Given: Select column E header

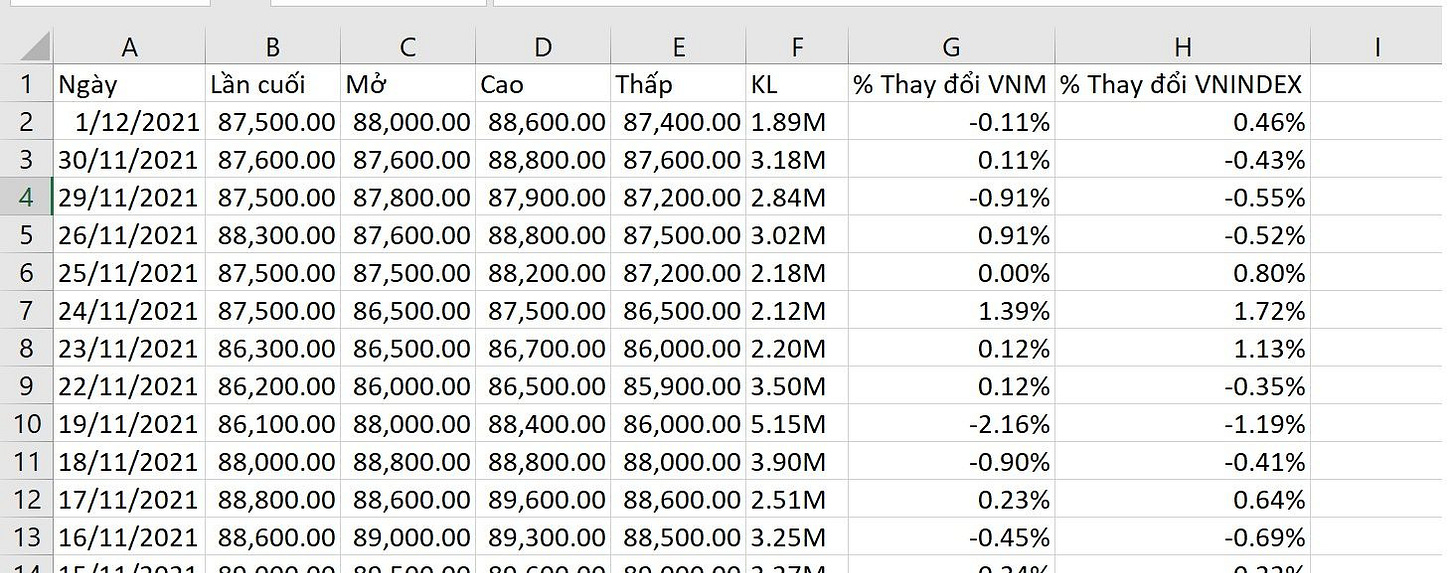Looking at the screenshot, I should [679, 47].
